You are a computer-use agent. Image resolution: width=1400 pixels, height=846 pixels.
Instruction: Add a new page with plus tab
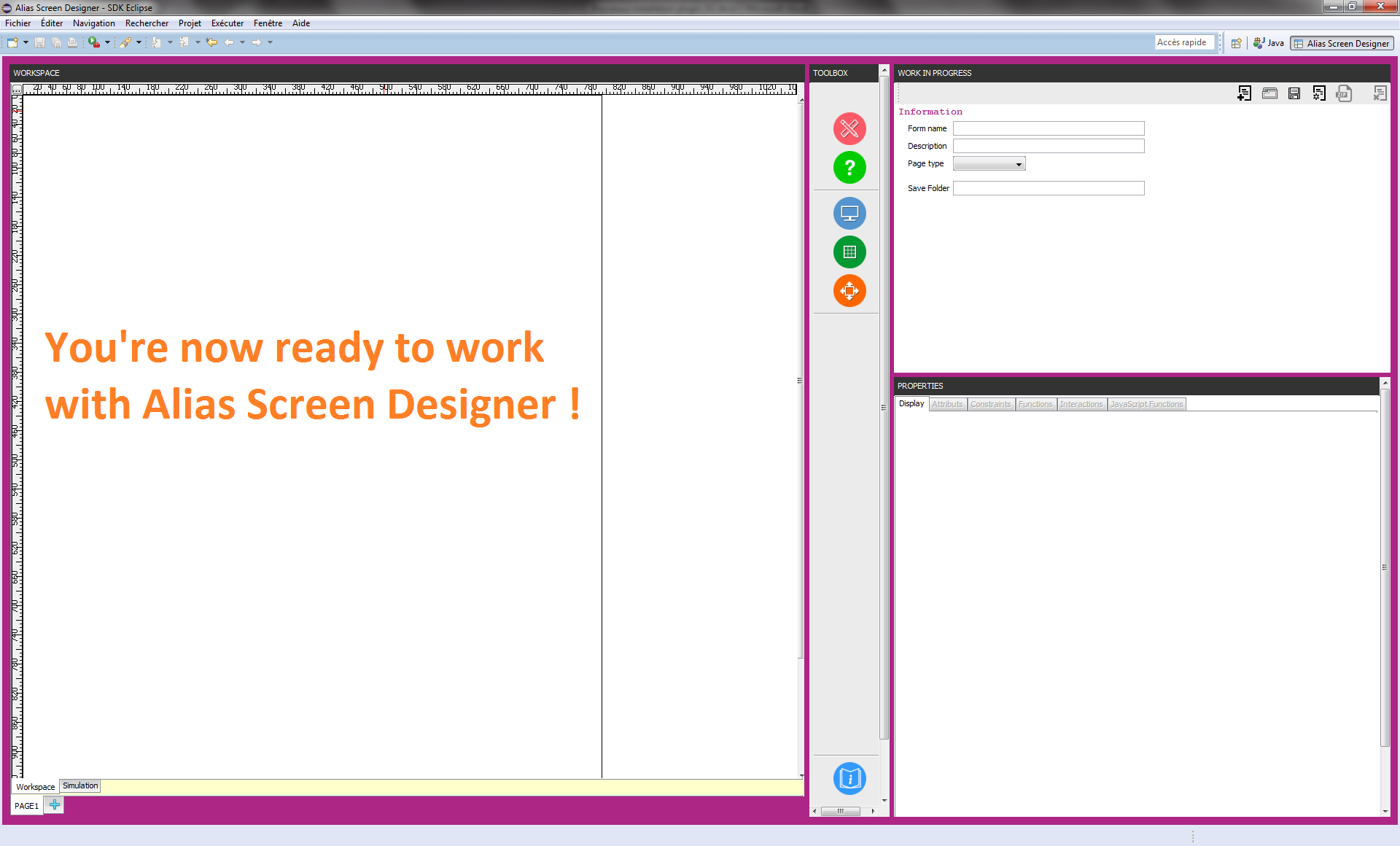coord(55,805)
